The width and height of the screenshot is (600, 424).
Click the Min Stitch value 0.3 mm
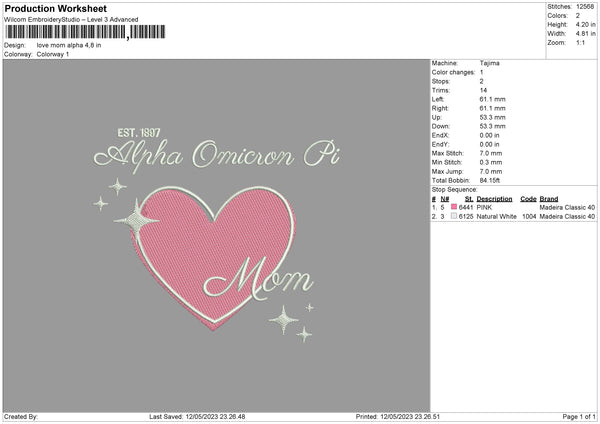tap(491, 162)
